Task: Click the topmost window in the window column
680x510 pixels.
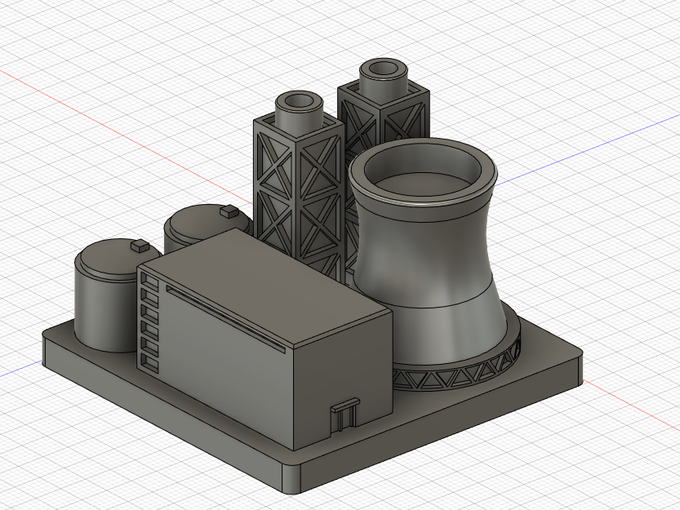Action: pyautogui.click(x=150, y=280)
